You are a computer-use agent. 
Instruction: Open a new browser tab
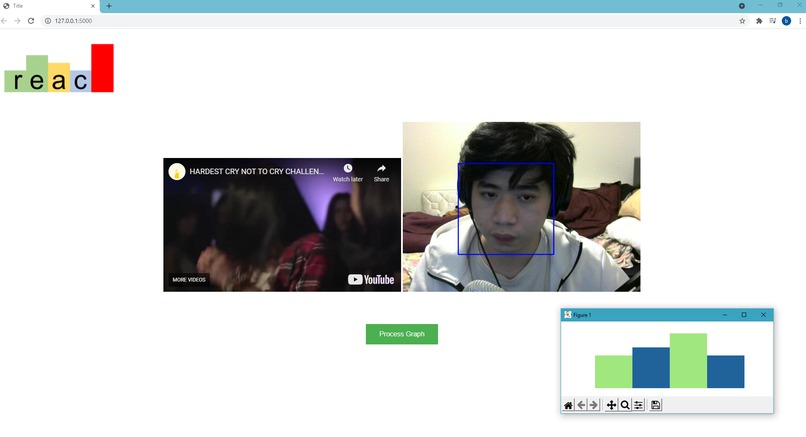tap(109, 6)
